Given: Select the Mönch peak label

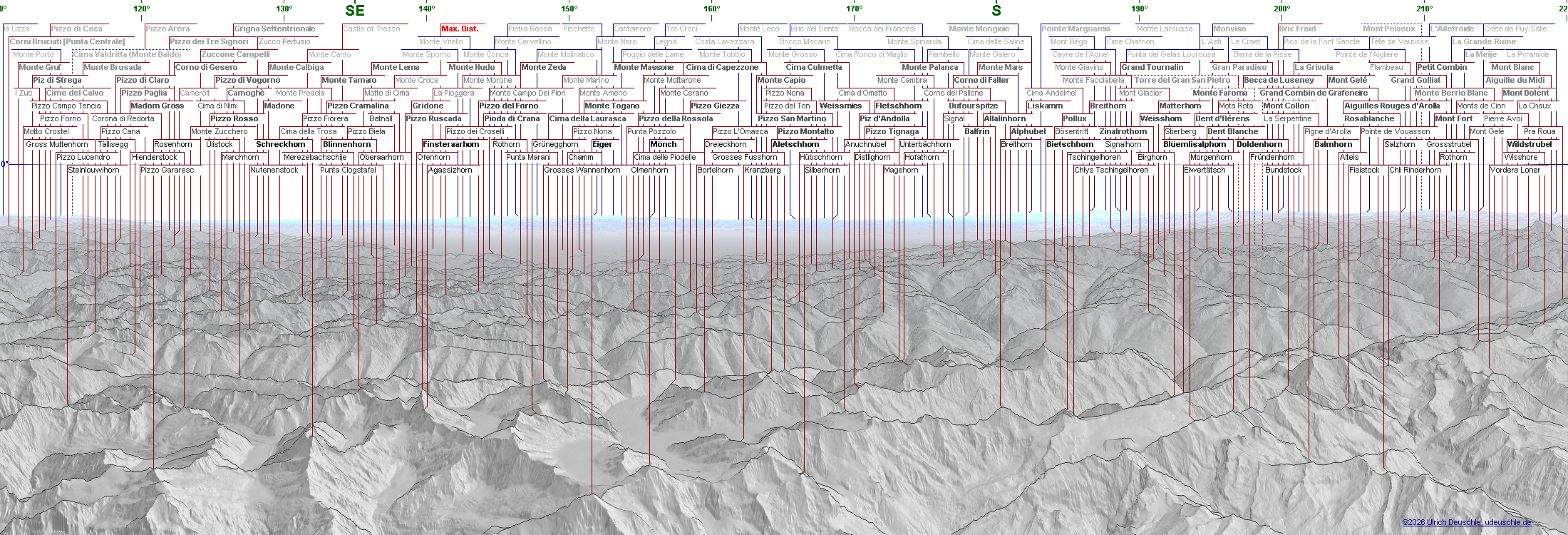Looking at the screenshot, I should 663,145.
